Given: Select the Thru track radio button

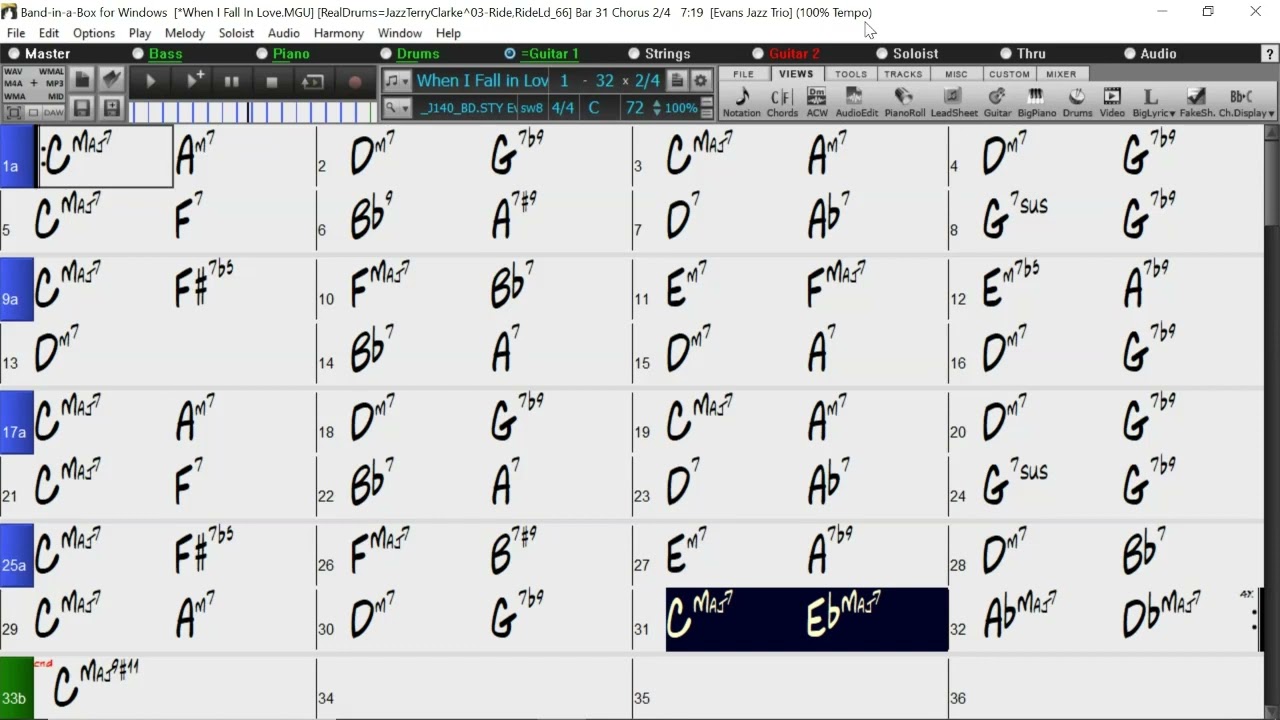Looking at the screenshot, I should 1006,54.
